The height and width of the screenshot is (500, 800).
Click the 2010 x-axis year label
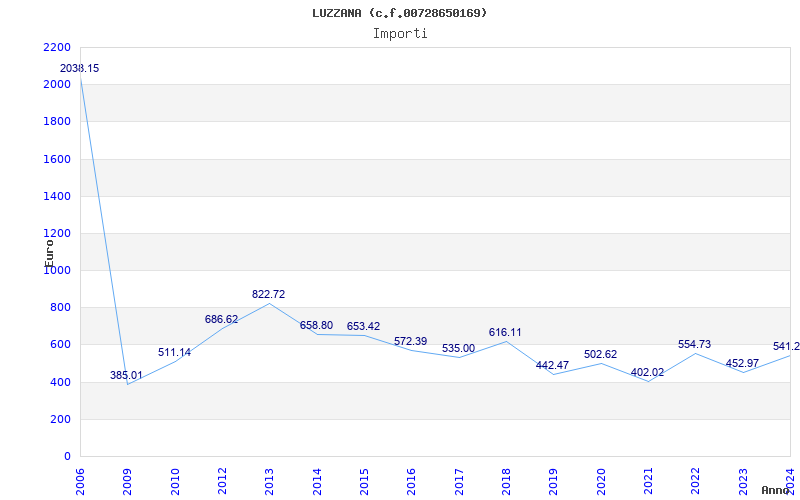click(175, 482)
